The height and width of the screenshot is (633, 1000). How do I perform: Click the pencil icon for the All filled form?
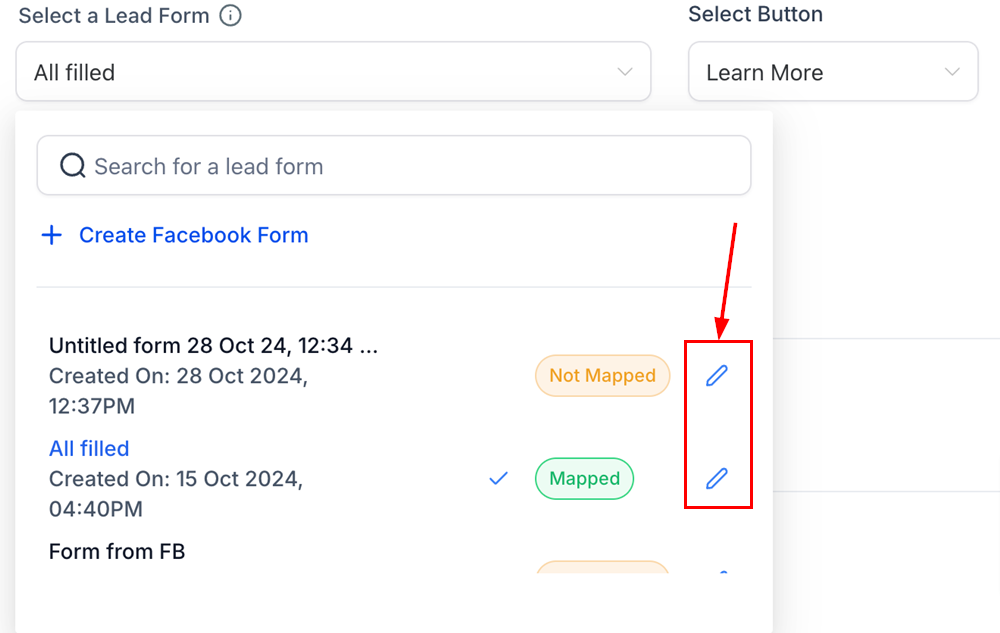[717, 478]
